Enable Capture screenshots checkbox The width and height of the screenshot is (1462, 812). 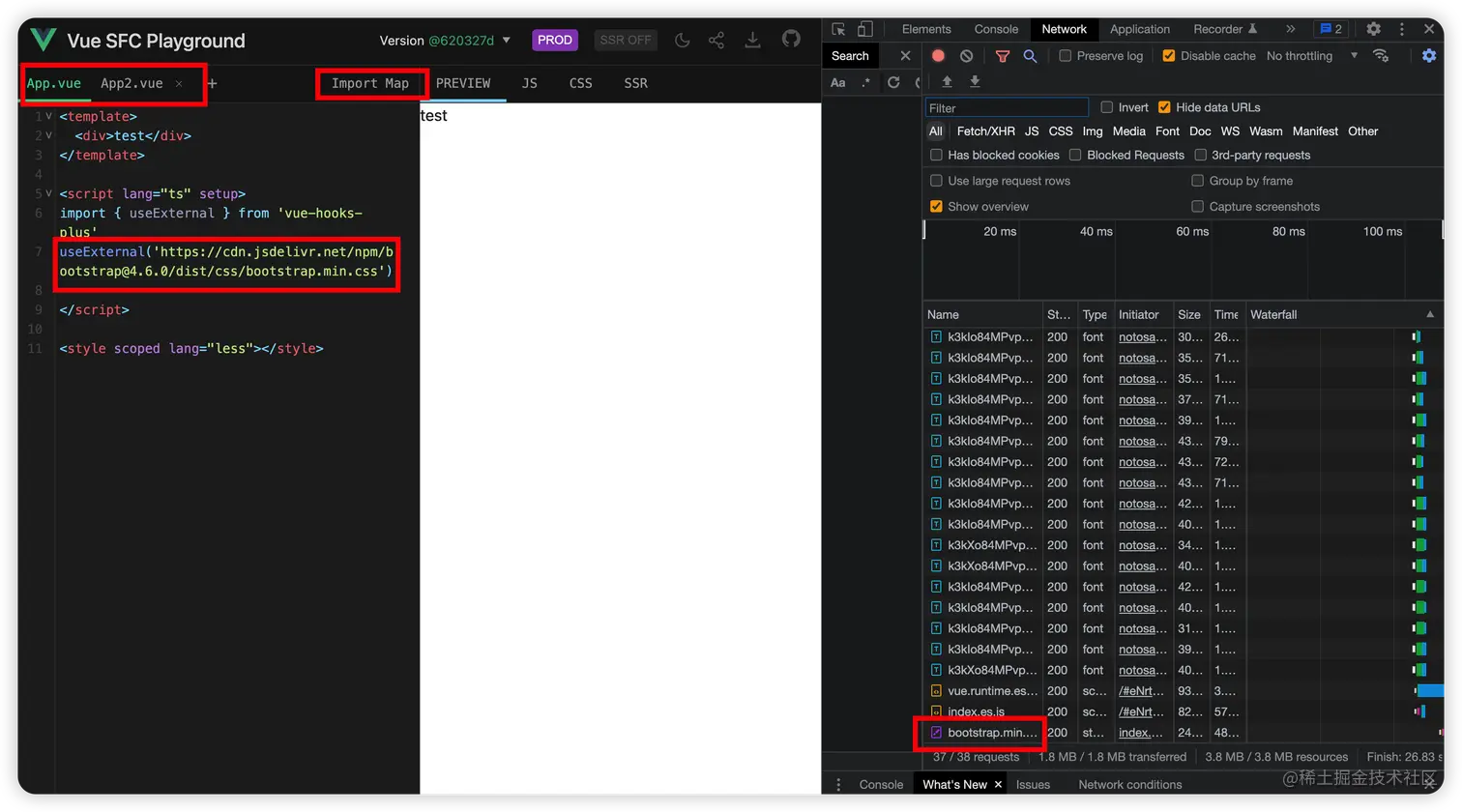pyautogui.click(x=1197, y=207)
